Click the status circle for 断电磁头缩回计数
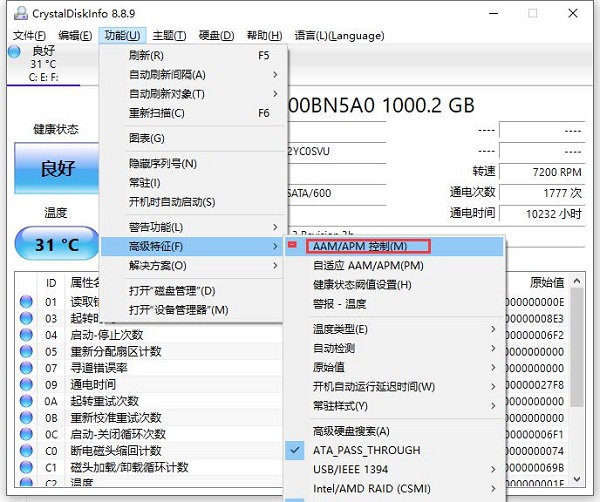 point(25,450)
